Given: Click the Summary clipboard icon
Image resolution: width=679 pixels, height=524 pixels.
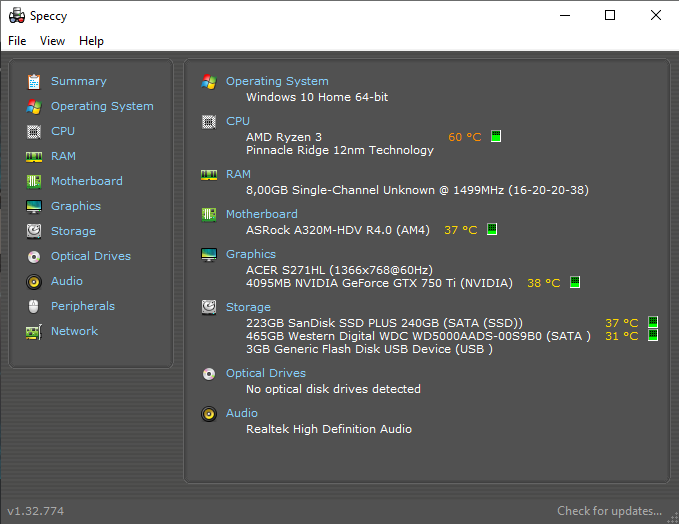Looking at the screenshot, I should pyautogui.click(x=34, y=81).
